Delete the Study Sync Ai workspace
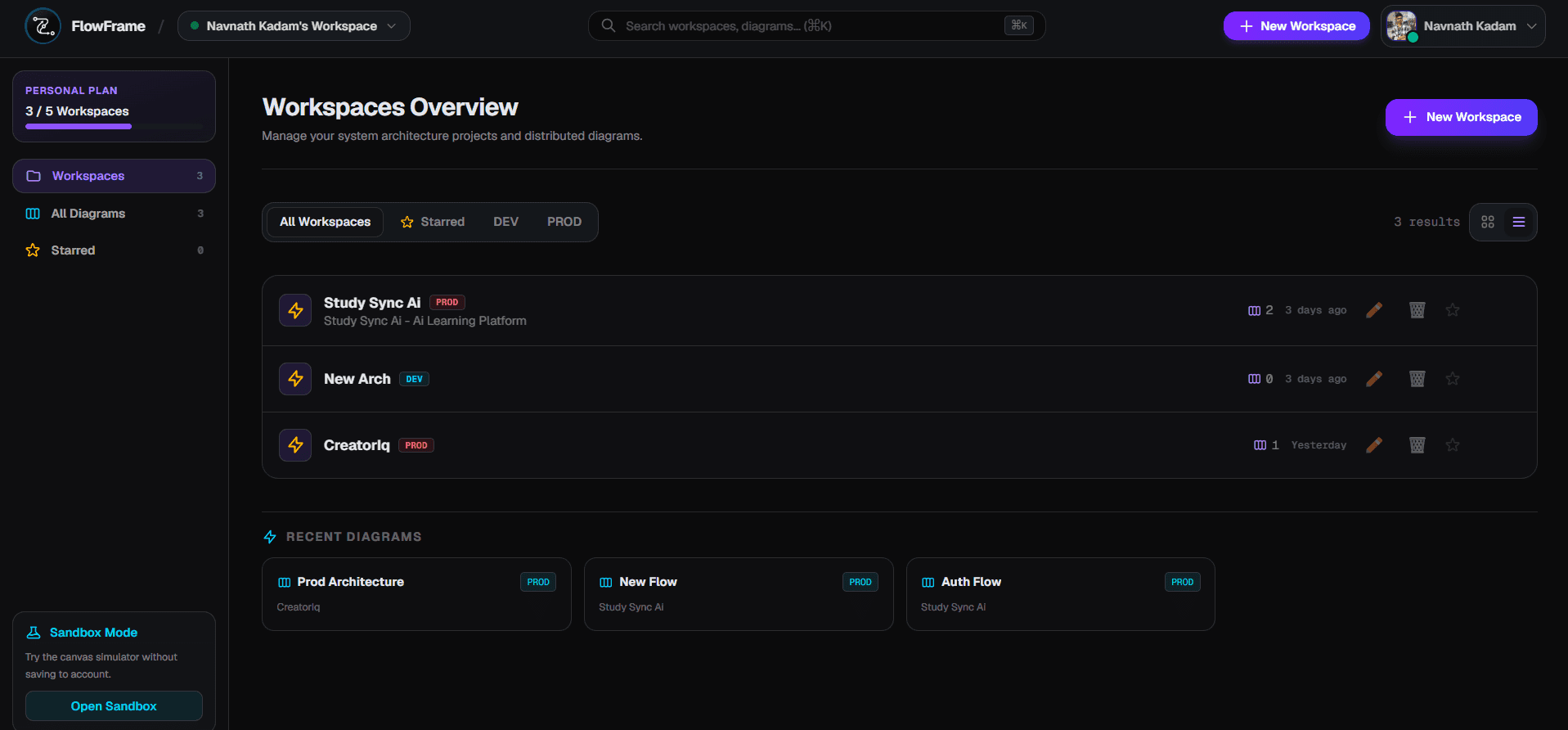Image resolution: width=1568 pixels, height=730 pixels. point(1417,310)
